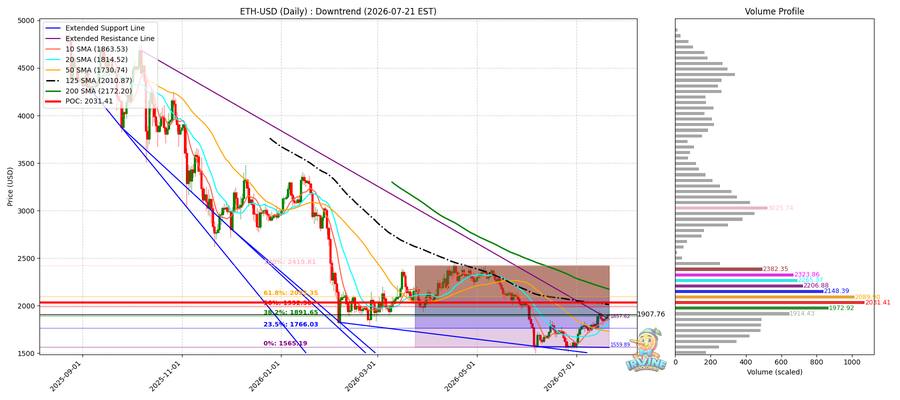Click the '400' volume axis tick

coord(746,362)
